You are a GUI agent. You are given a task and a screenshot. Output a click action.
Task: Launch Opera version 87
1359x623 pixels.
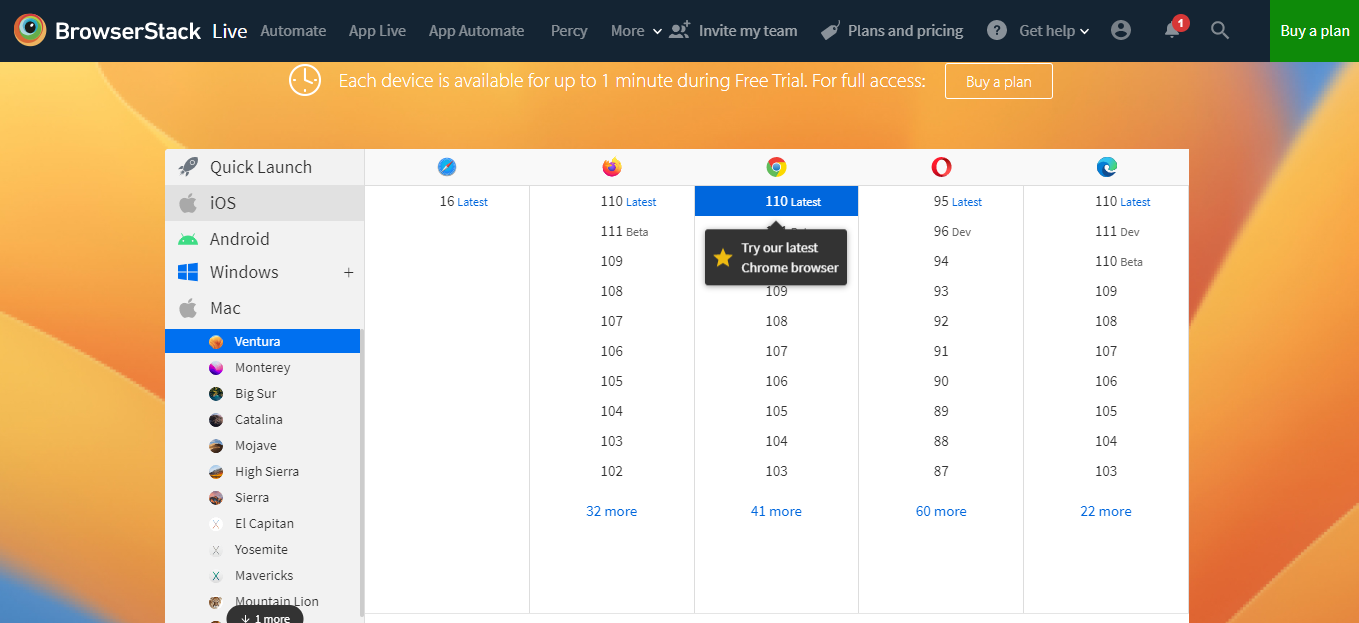tap(941, 471)
